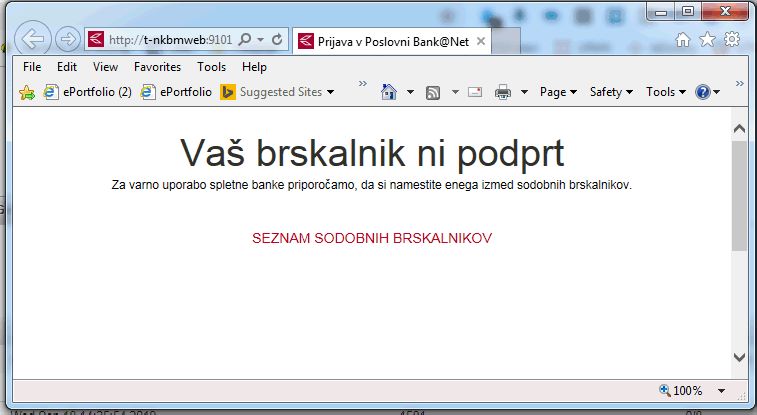Image resolution: width=757 pixels, height=415 pixels.
Task: Open address bar autocomplete dropdown arrow
Action: pyautogui.click(x=261, y=40)
